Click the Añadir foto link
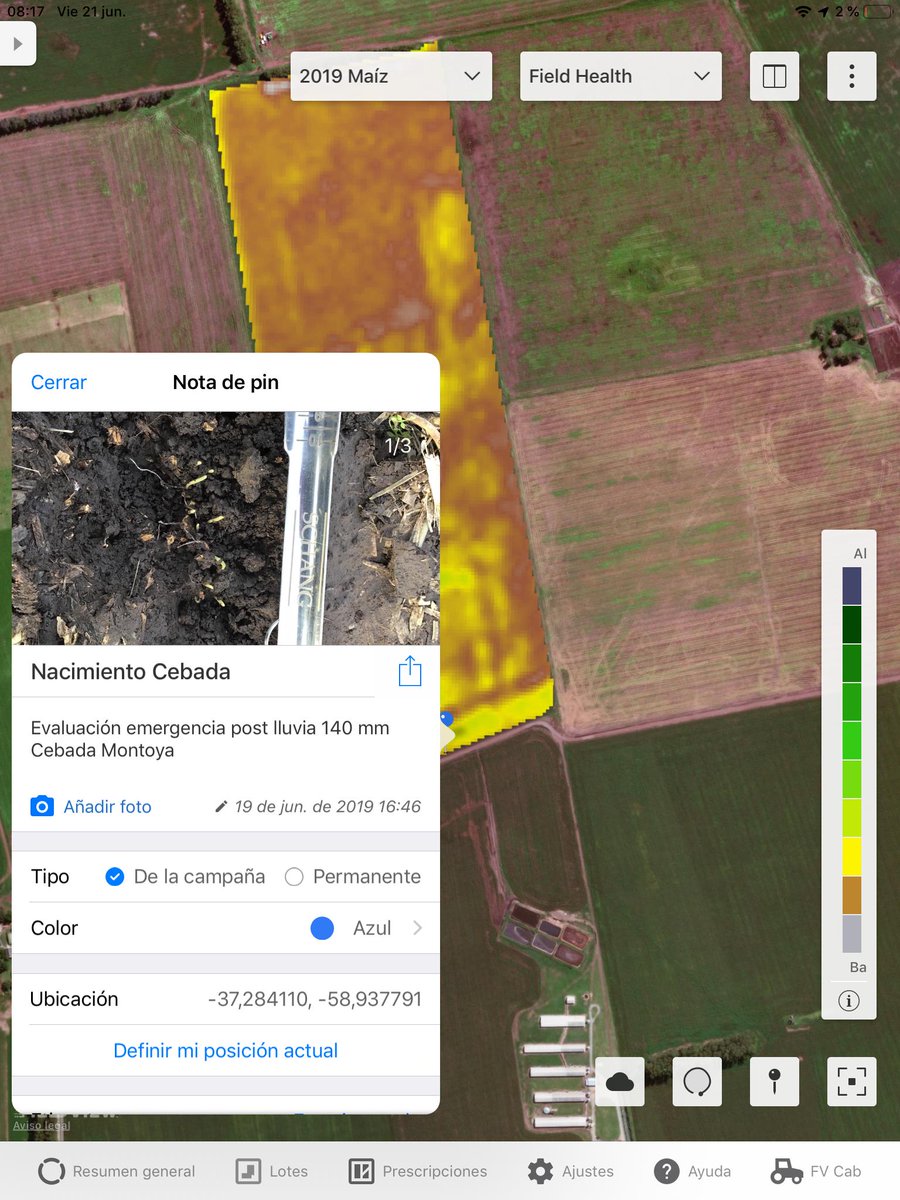The width and height of the screenshot is (900, 1200). (108, 806)
